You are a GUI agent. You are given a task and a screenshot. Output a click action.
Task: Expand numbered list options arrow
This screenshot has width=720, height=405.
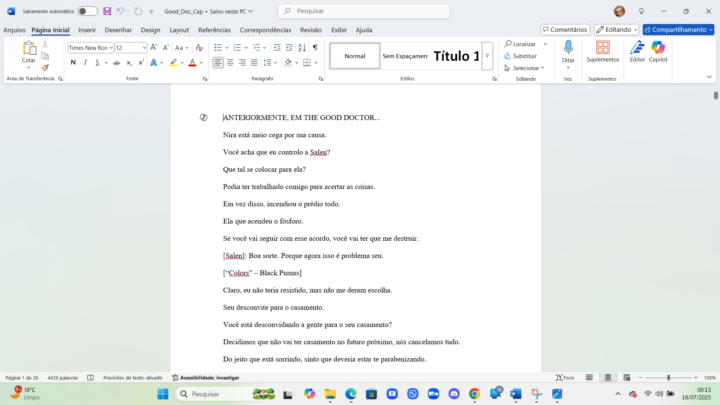click(246, 48)
